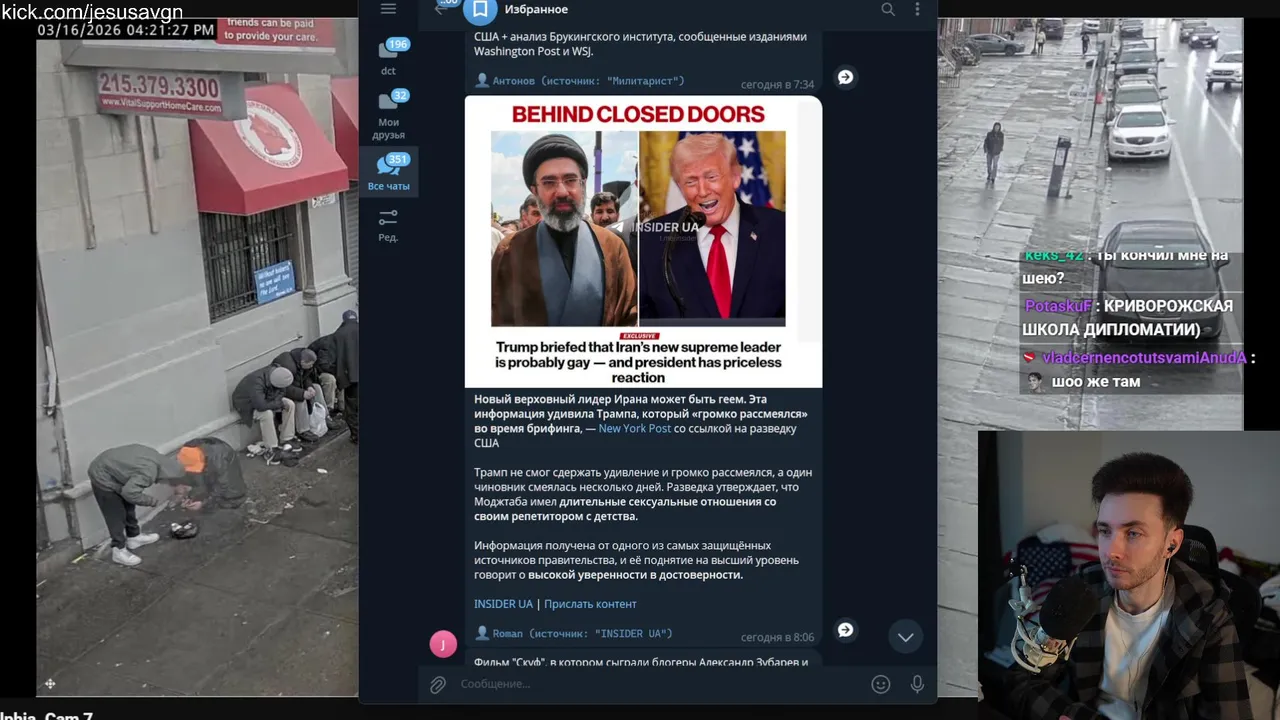Click sender Roman forwarded name
This screenshot has width=1280, height=720.
point(507,634)
